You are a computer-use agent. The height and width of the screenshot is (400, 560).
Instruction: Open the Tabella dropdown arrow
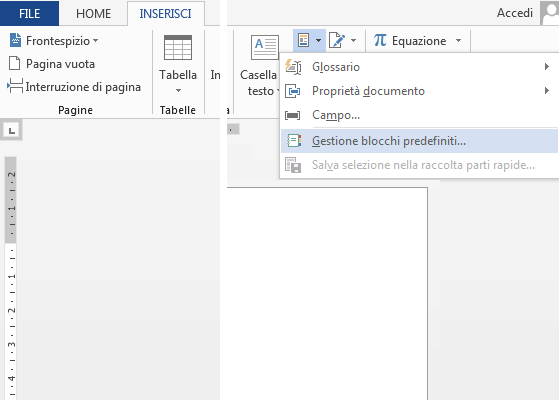click(178, 91)
